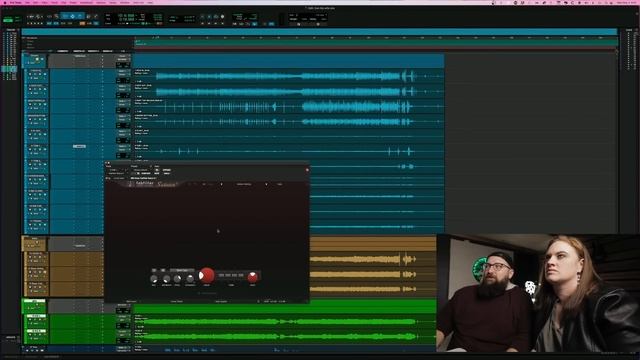
Task: Click the bars timeline ruler
Action: pos(376,38)
